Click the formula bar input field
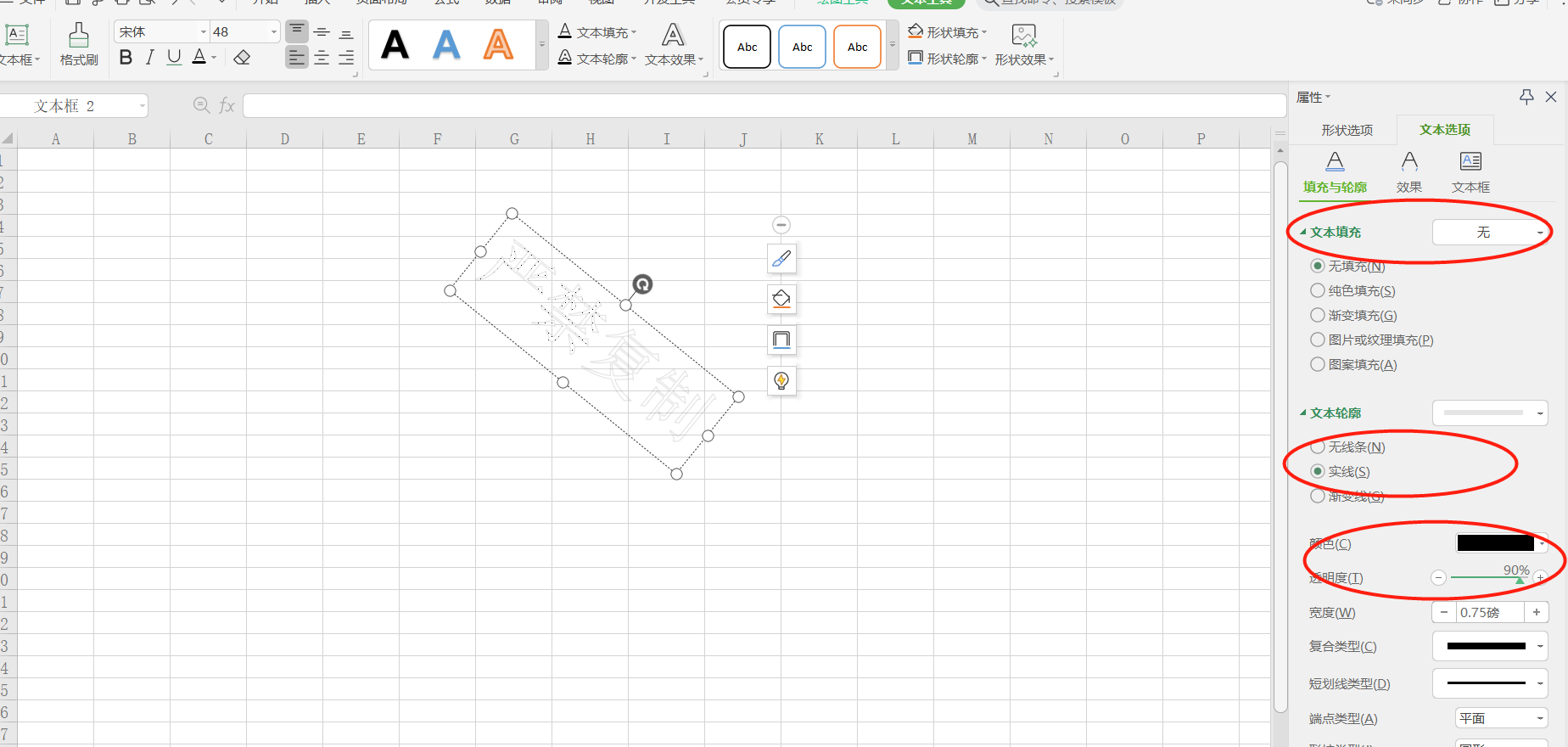 point(764,105)
